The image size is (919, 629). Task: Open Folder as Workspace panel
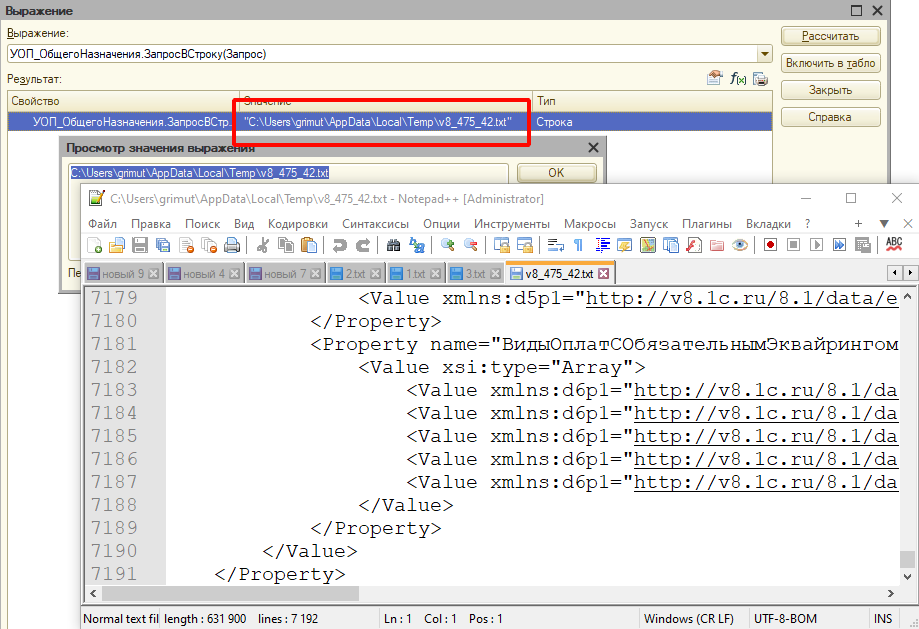(x=717, y=244)
